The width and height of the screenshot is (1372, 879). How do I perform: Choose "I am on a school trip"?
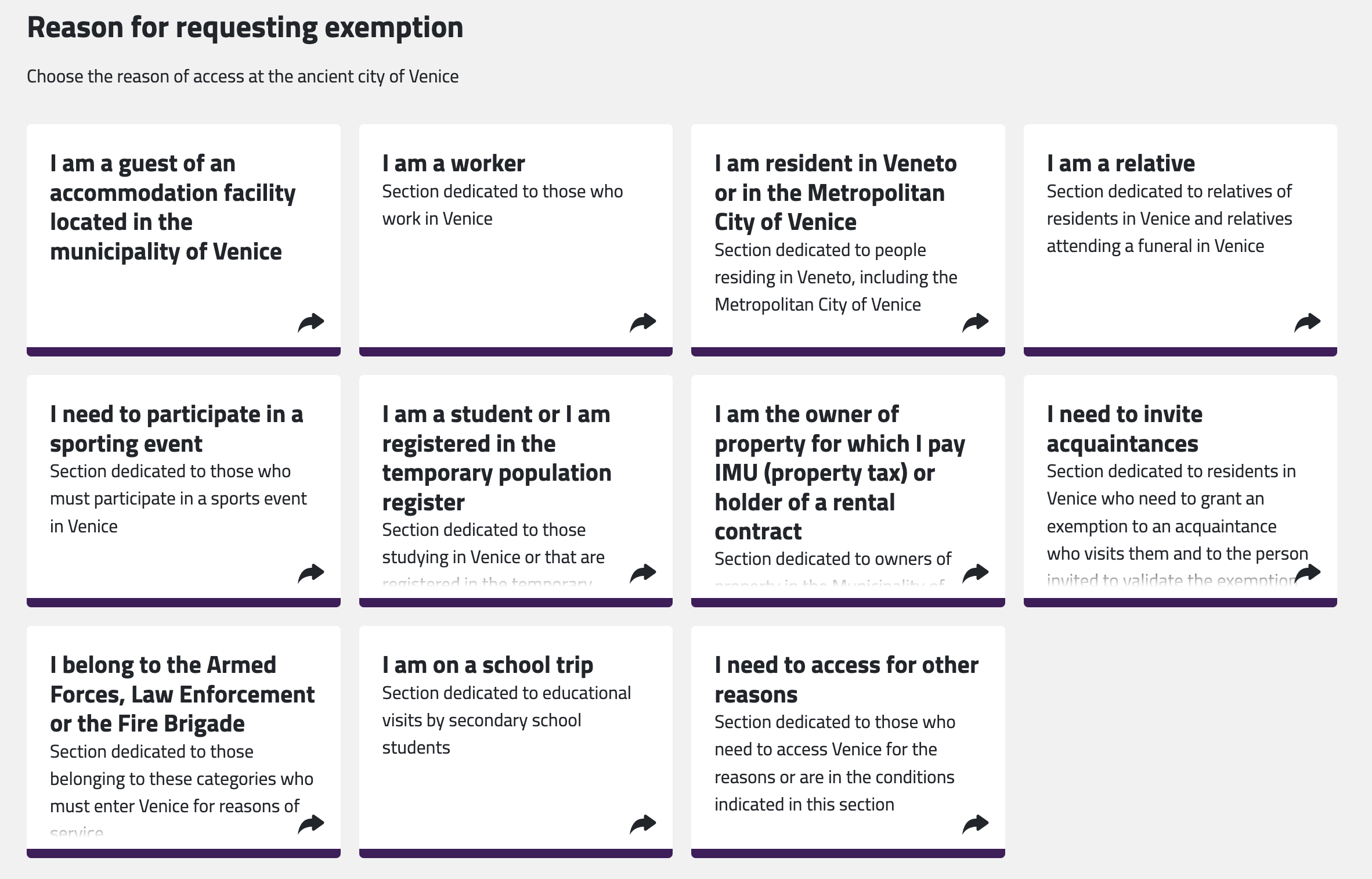click(488, 665)
